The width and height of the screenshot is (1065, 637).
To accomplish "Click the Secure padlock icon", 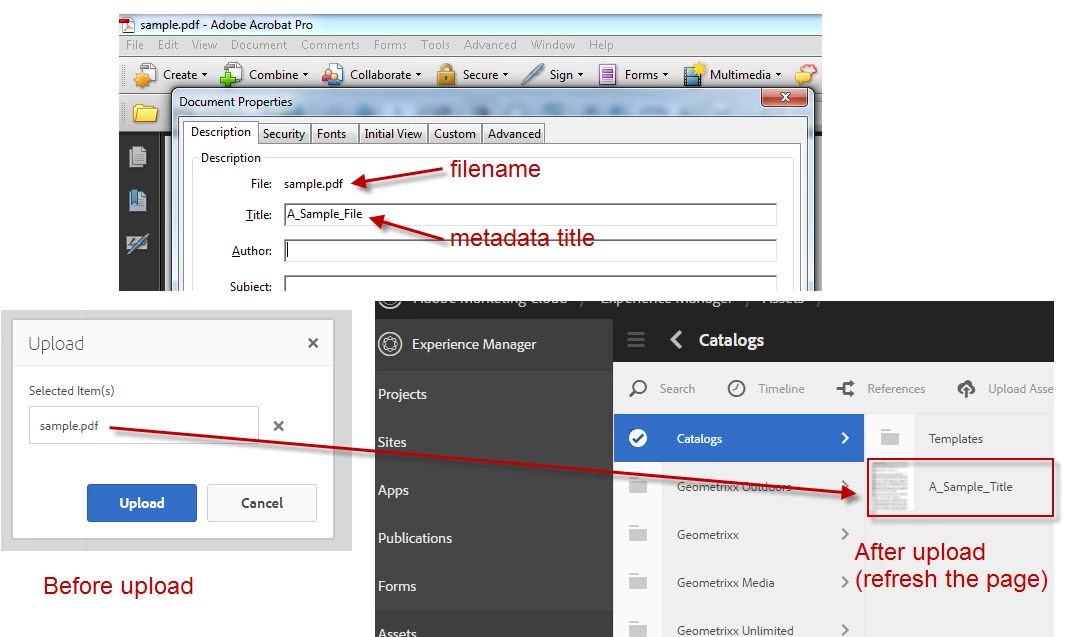I will click(x=446, y=75).
